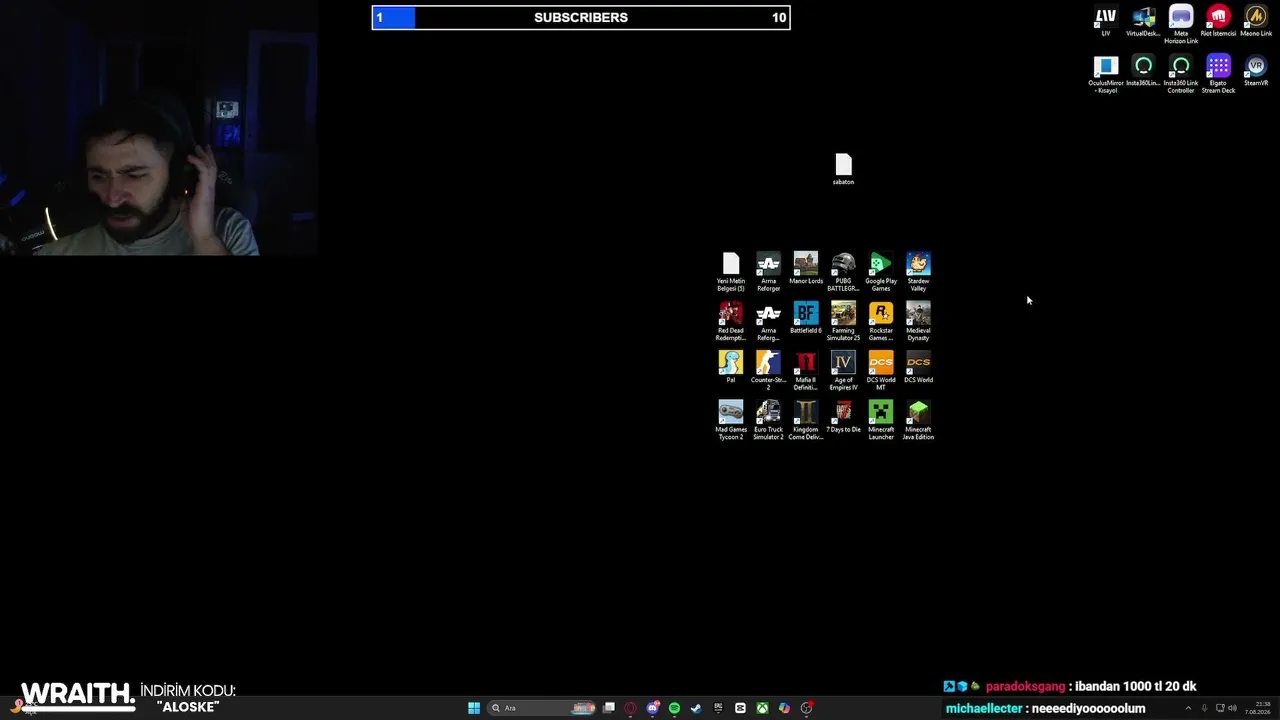The width and height of the screenshot is (1280, 720).
Task: Select the Minecraft Java Edition icon
Action: (x=918, y=421)
